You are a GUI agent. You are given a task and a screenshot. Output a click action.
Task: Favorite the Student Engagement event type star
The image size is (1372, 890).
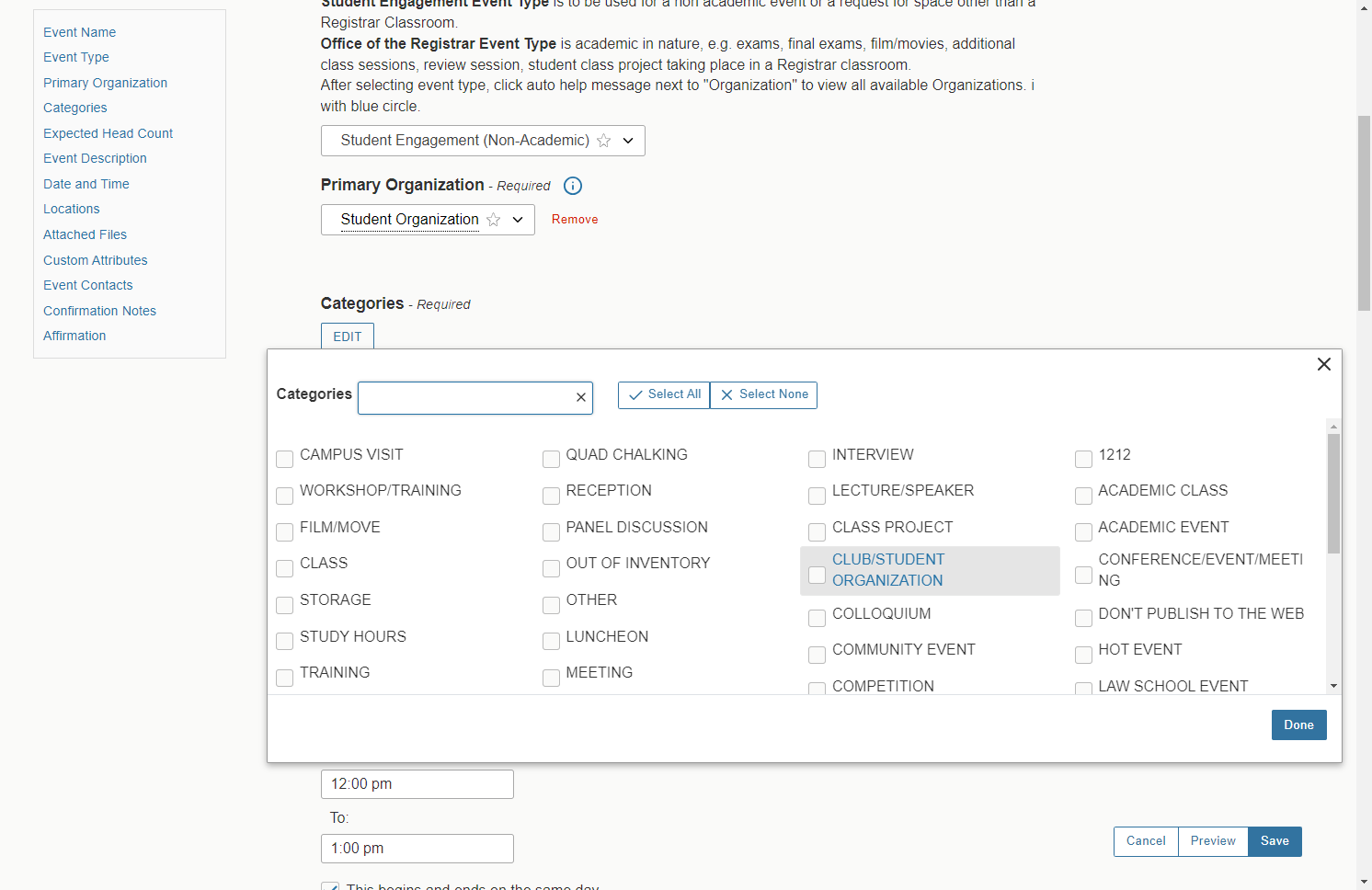(604, 141)
